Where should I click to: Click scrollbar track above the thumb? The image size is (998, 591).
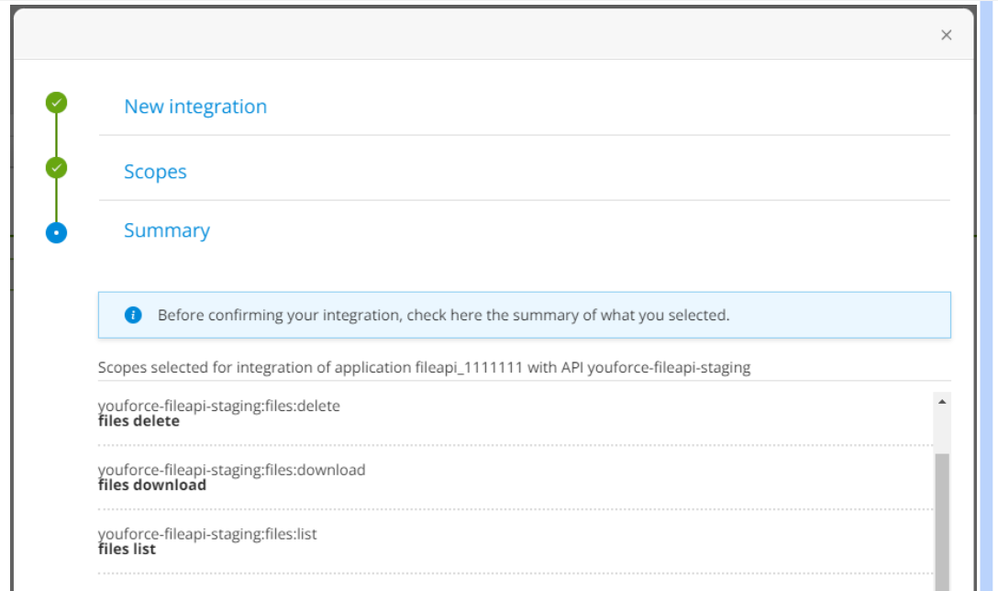coord(942,430)
